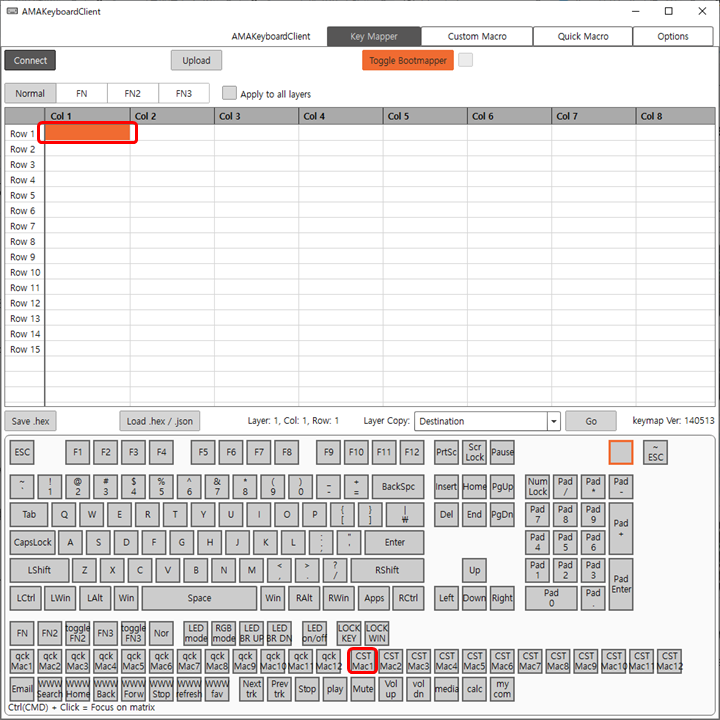This screenshot has width=720, height=720.
Task: Open the Layer Copy Destination dropdown
Action: pyautogui.click(x=487, y=421)
